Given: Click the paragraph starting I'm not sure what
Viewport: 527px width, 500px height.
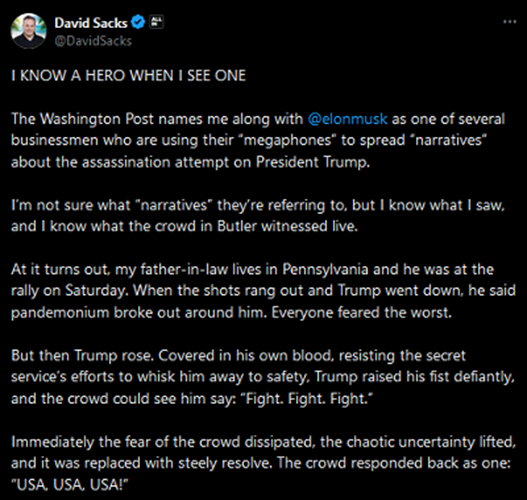Looking at the screenshot, I should click(x=258, y=216).
